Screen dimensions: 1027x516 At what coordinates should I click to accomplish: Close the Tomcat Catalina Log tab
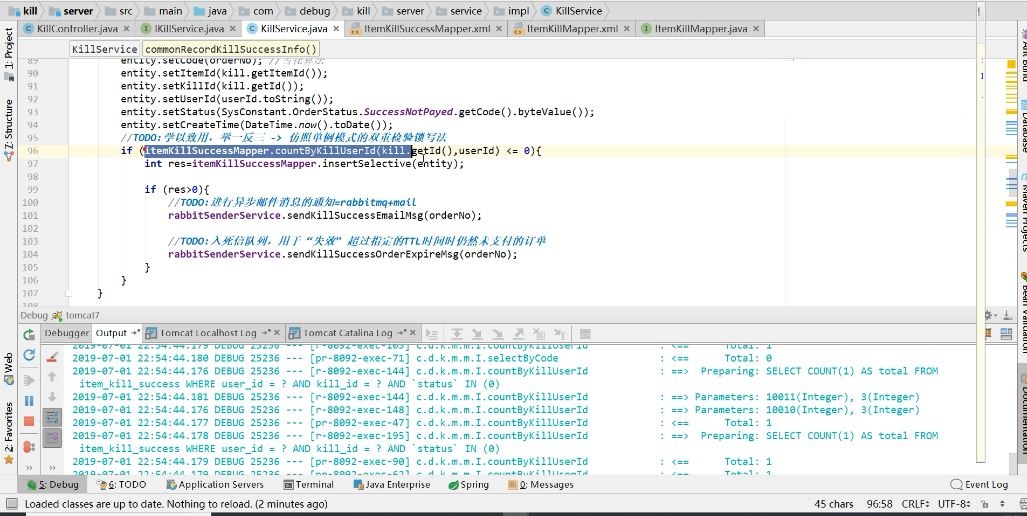coord(413,333)
